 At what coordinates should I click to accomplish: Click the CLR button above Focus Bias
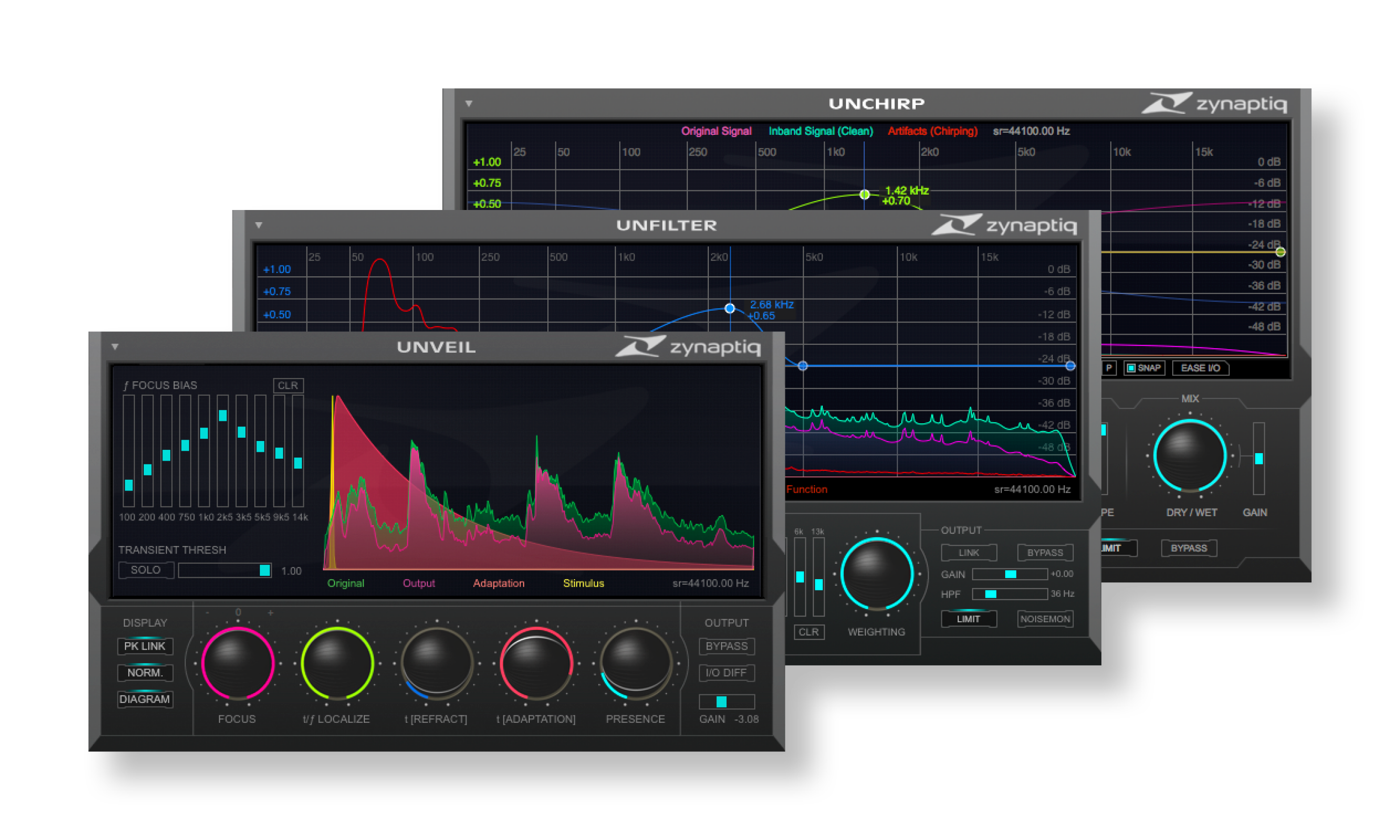pos(288,385)
